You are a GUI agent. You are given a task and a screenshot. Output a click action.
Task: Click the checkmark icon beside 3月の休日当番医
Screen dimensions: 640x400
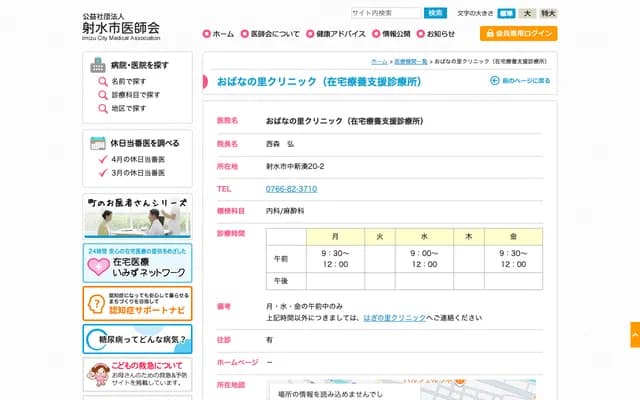103,173
